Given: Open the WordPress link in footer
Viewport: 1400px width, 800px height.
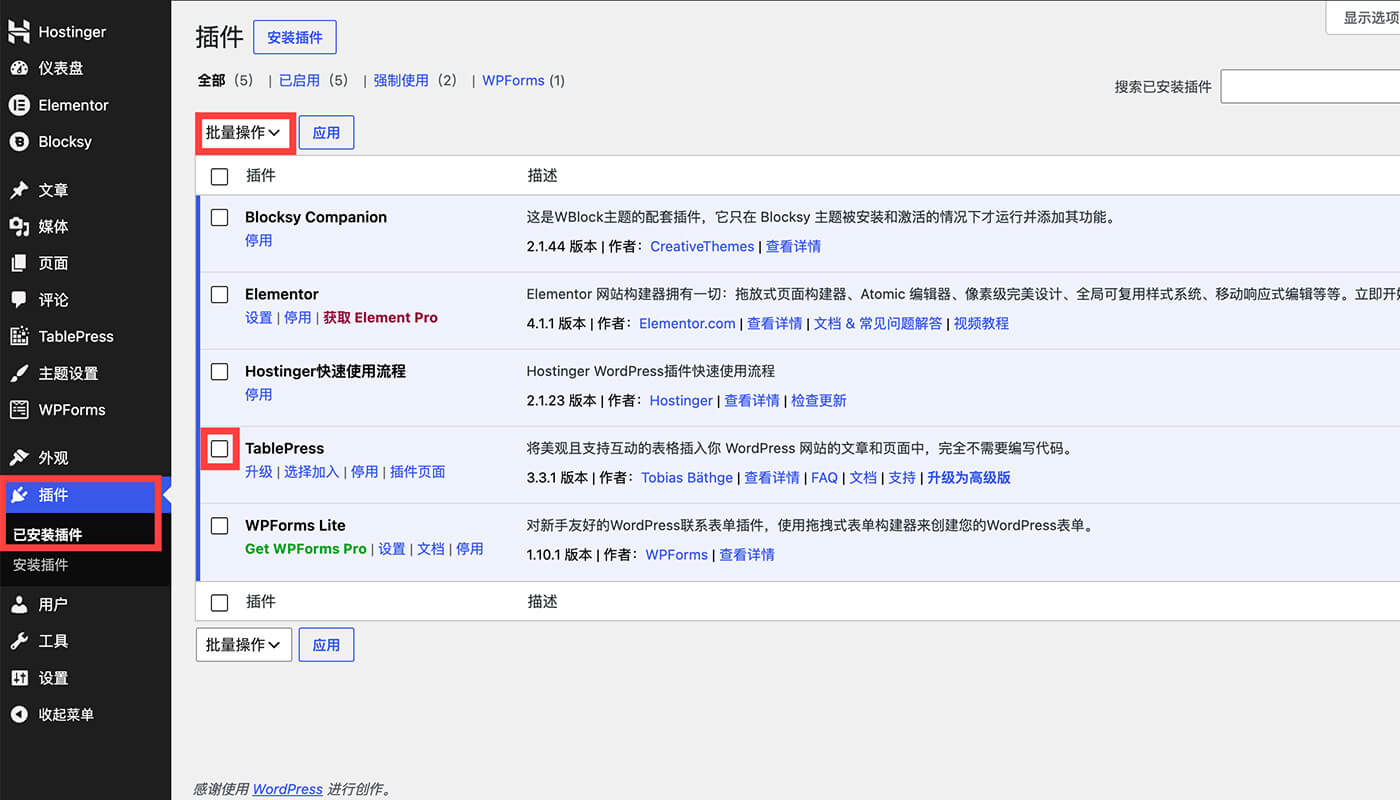Looking at the screenshot, I should click(x=287, y=789).
